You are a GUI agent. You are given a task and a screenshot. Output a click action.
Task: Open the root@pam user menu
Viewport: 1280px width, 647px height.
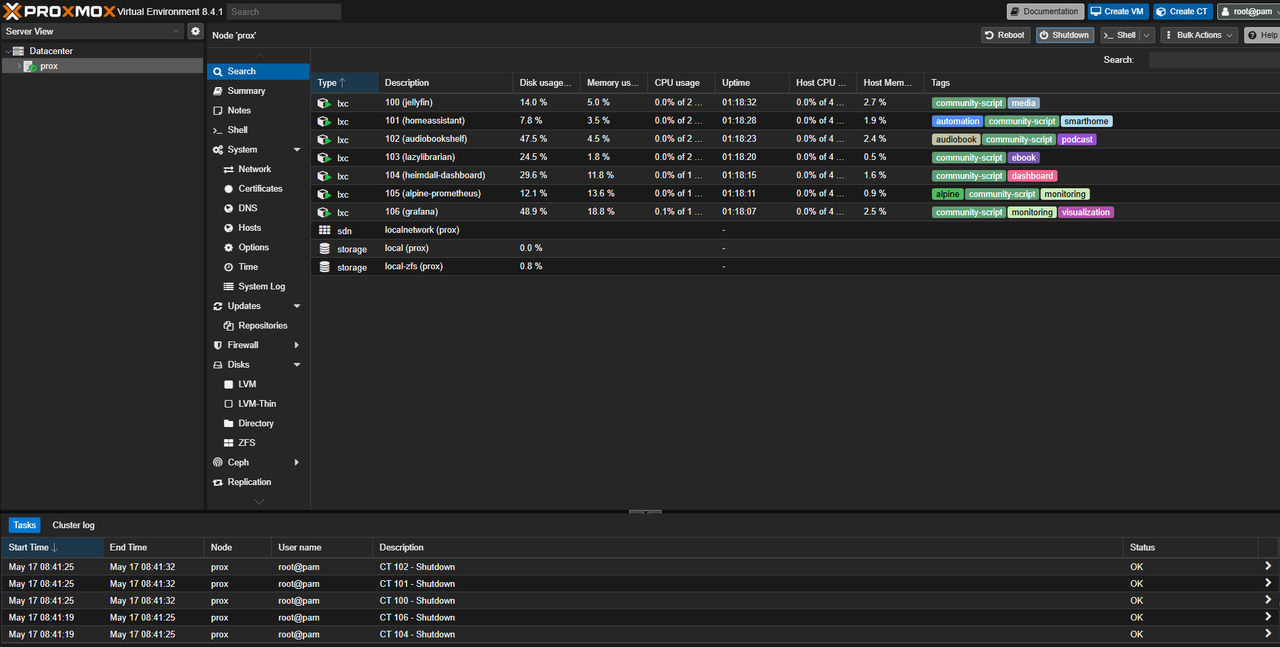click(x=1248, y=12)
